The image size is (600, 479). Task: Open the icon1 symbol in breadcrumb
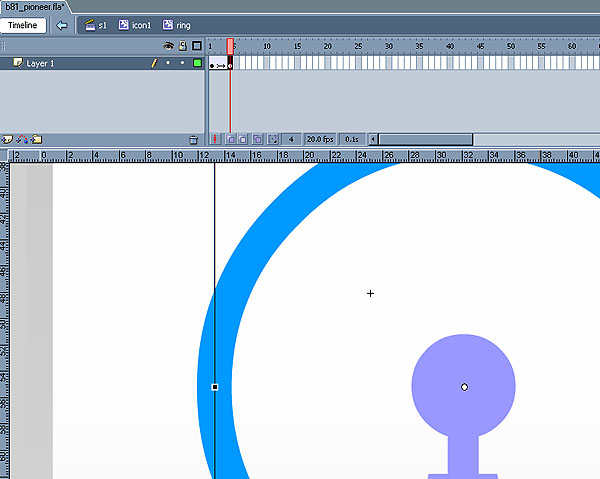point(135,25)
